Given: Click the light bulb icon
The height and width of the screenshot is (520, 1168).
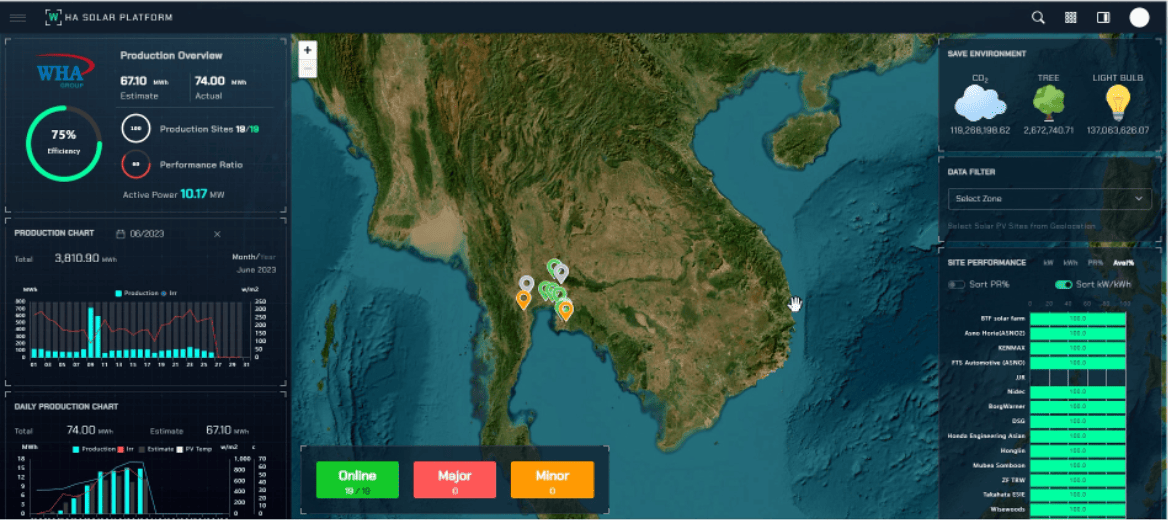Looking at the screenshot, I should (1117, 102).
